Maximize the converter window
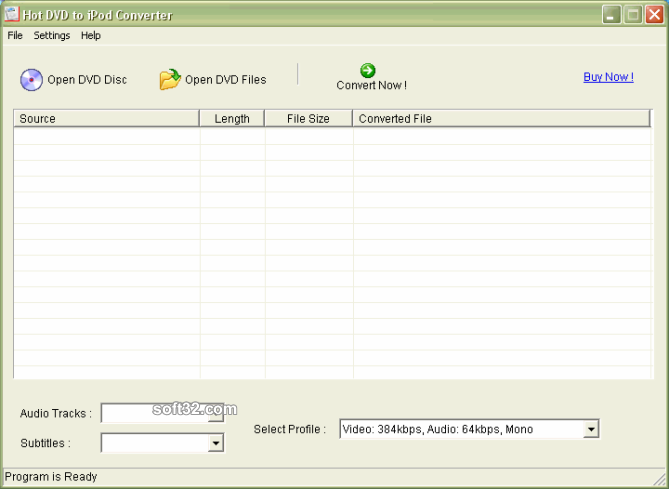Viewport: 669px width, 489px height. (633, 15)
